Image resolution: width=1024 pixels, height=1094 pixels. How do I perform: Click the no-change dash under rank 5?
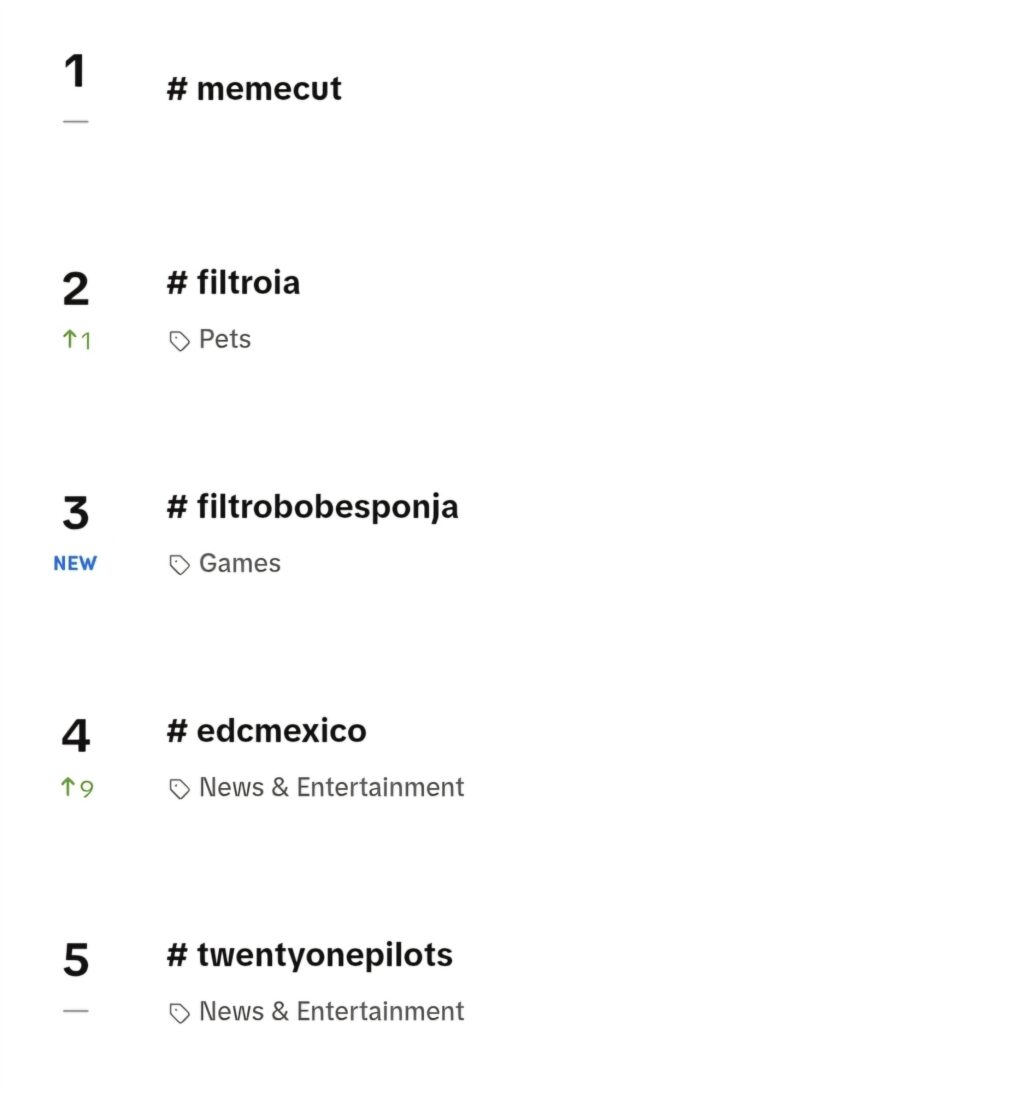point(75,1010)
